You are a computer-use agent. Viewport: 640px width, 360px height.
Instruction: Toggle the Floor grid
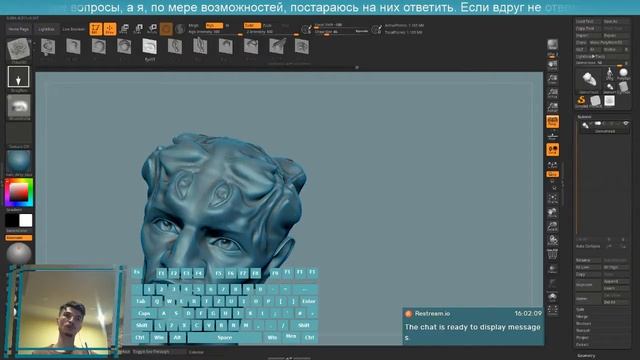coord(553,136)
